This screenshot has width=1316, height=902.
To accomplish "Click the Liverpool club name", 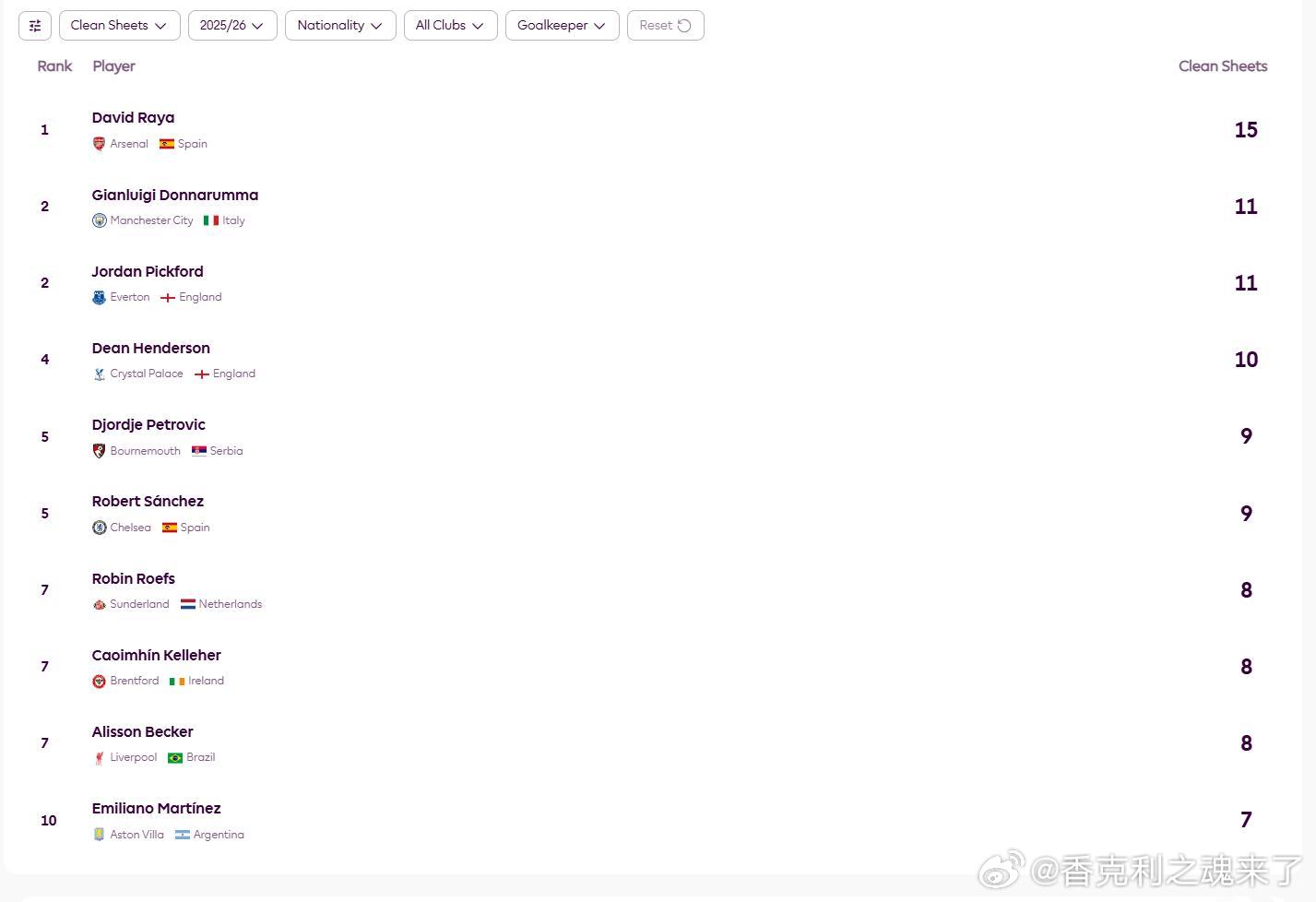I will pos(134,757).
